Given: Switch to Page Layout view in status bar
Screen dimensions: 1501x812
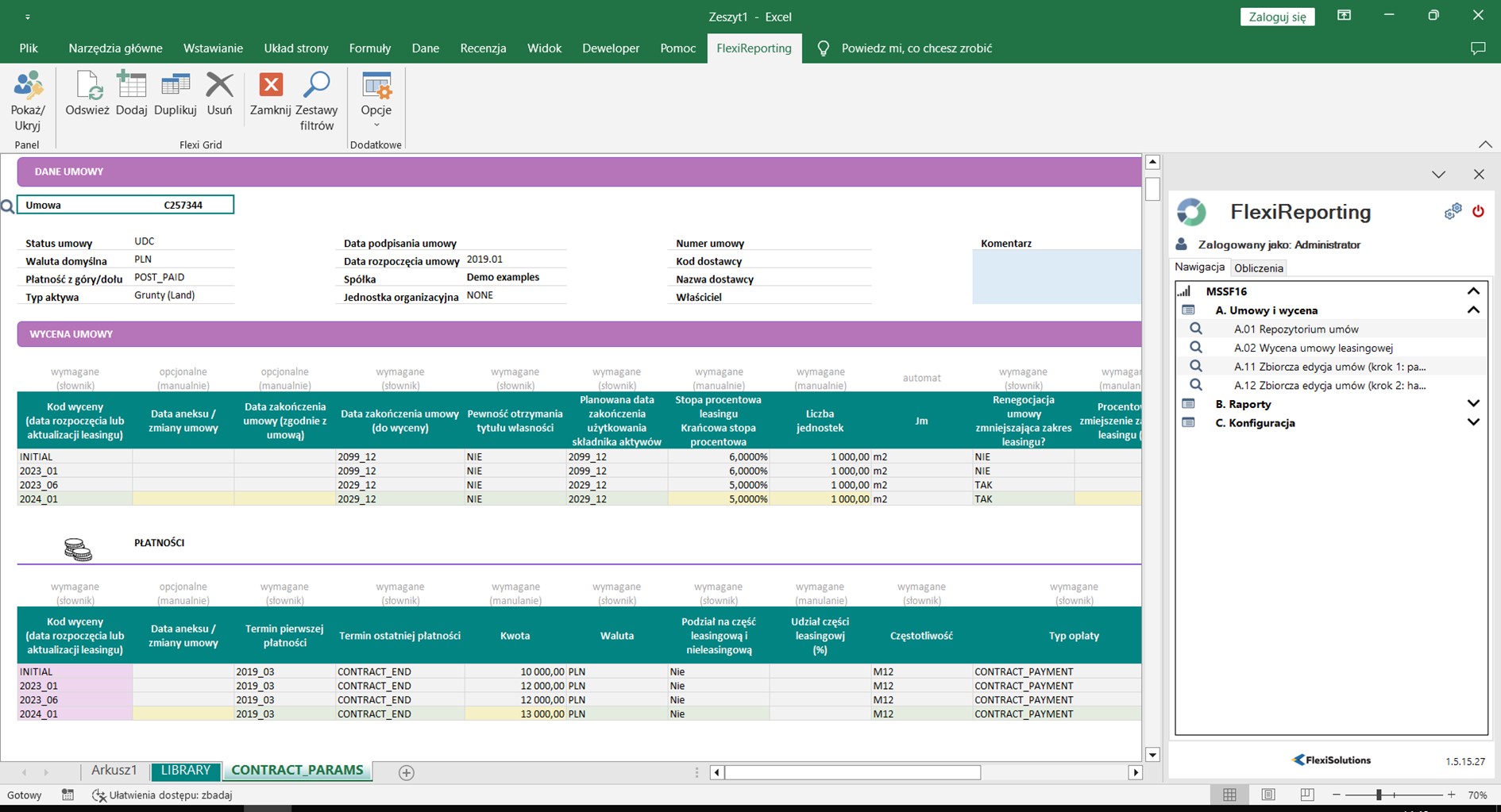Looking at the screenshot, I should (1268, 795).
